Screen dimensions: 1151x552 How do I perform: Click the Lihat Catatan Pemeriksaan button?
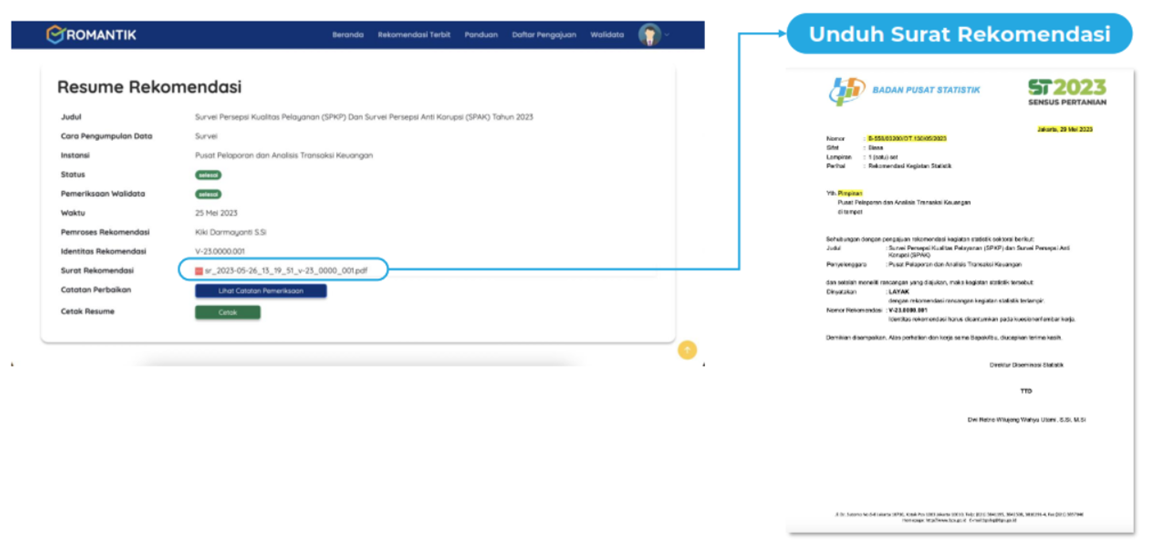click(260, 291)
